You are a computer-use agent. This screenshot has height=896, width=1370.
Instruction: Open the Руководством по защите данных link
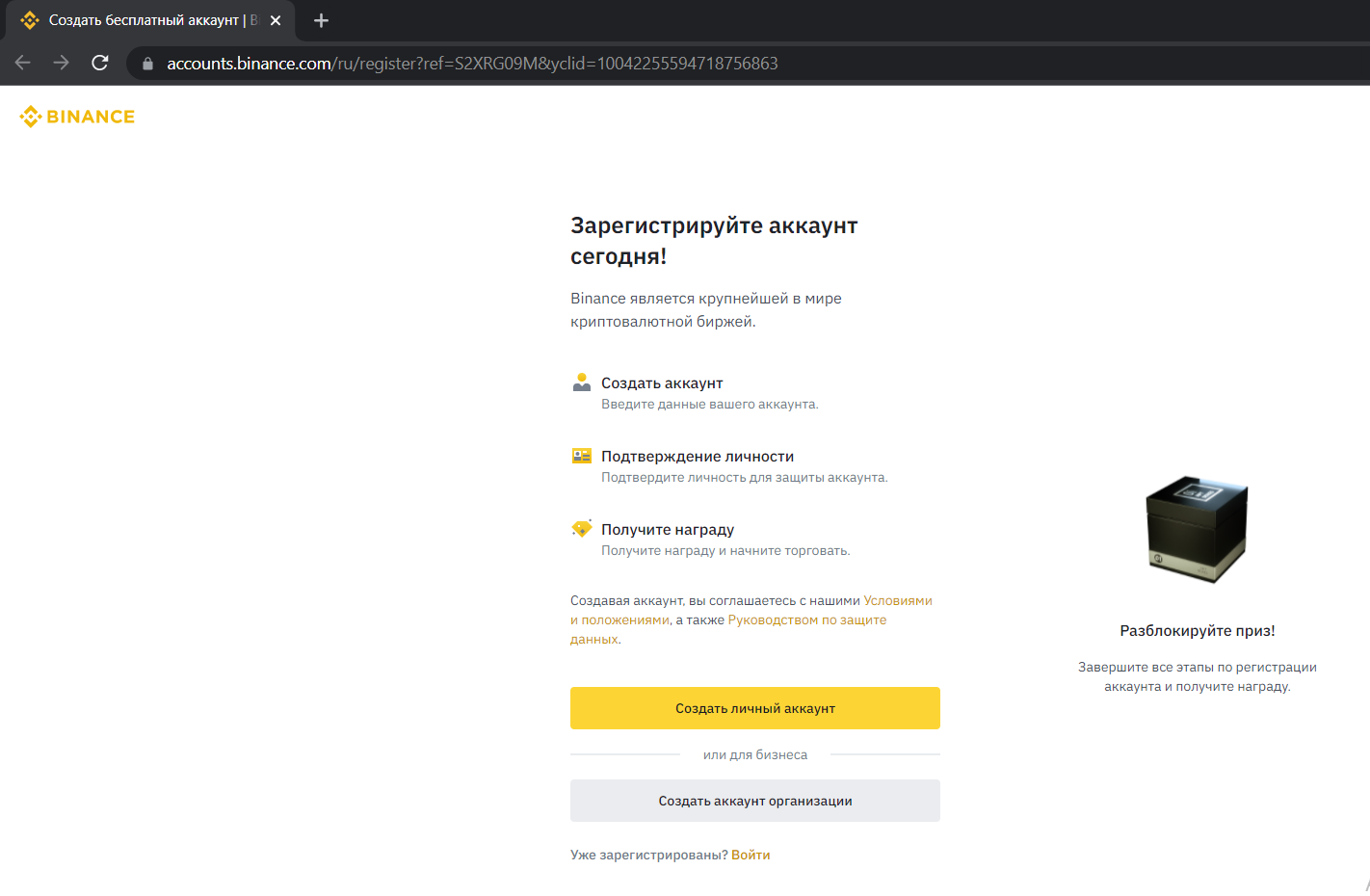[806, 620]
